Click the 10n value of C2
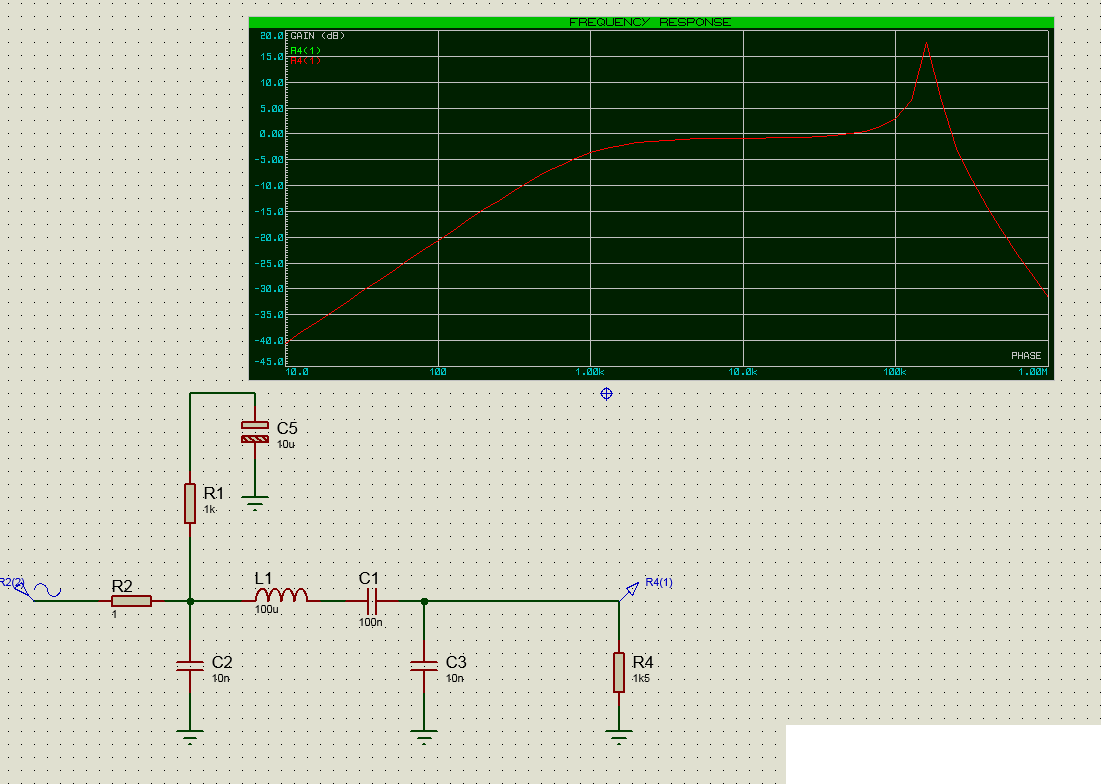1101x784 pixels. tap(220, 678)
